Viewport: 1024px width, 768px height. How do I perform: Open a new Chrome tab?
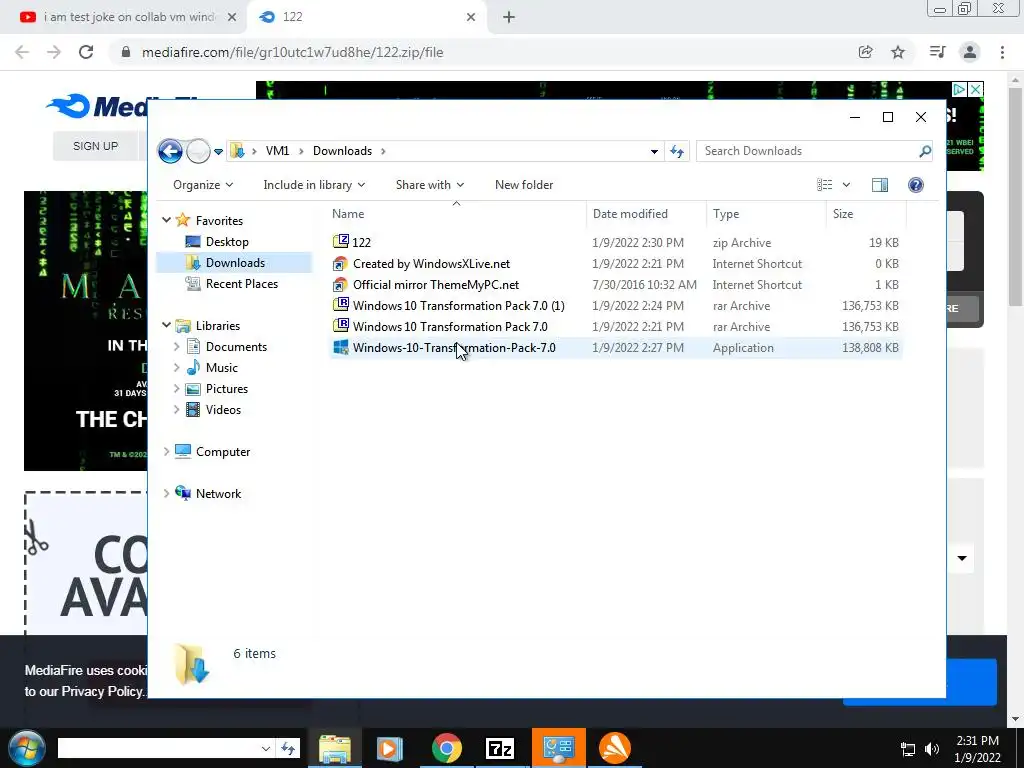tap(509, 18)
